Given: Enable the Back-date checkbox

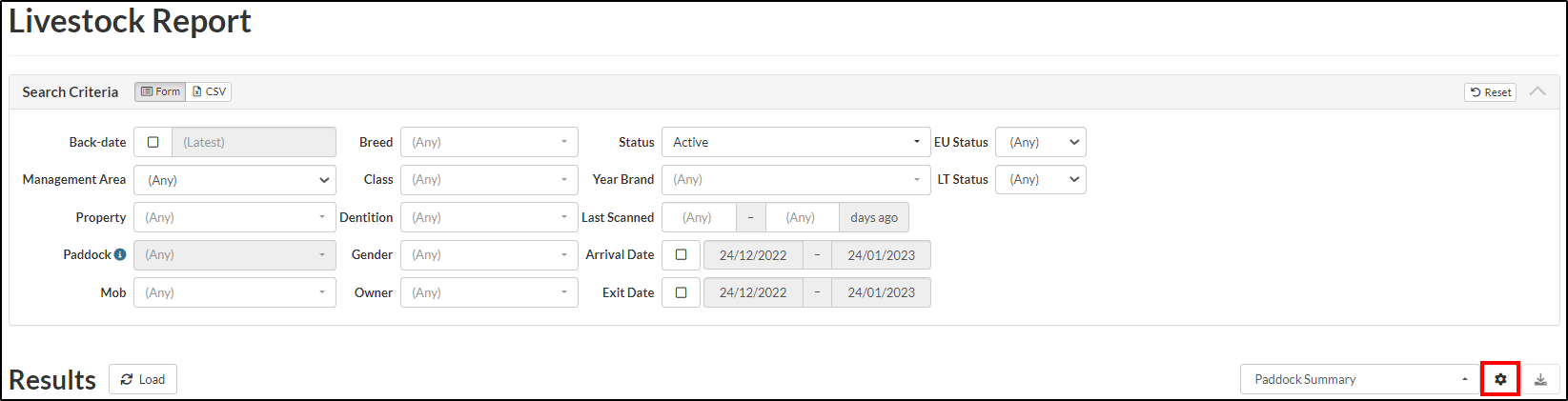Looking at the screenshot, I should 153,142.
